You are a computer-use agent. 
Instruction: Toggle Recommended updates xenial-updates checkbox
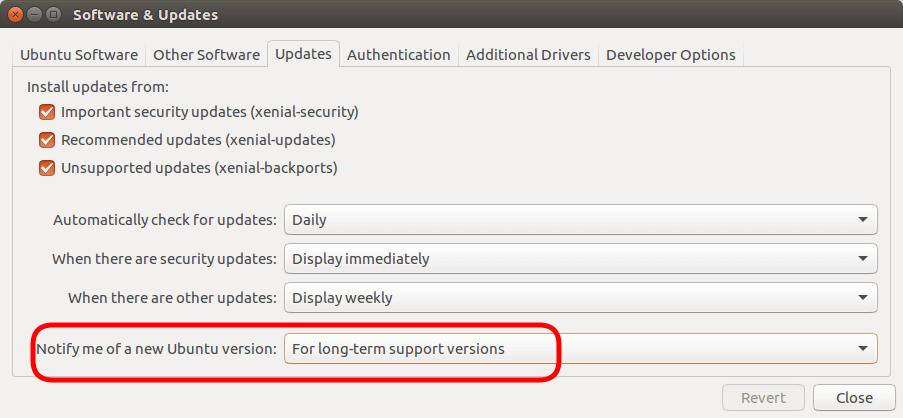coord(47,140)
